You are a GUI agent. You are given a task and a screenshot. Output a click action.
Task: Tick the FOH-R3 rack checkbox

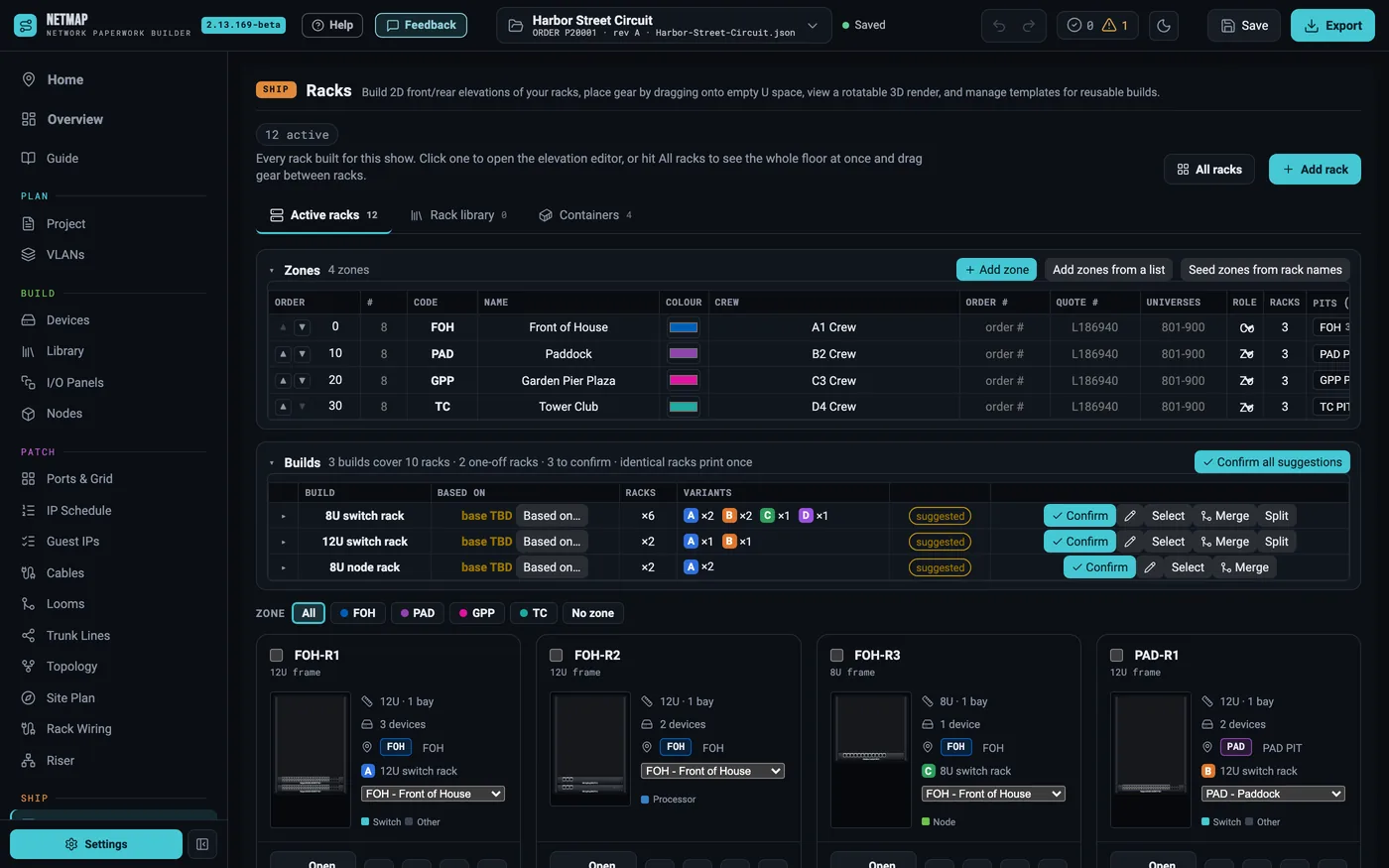[x=836, y=656]
